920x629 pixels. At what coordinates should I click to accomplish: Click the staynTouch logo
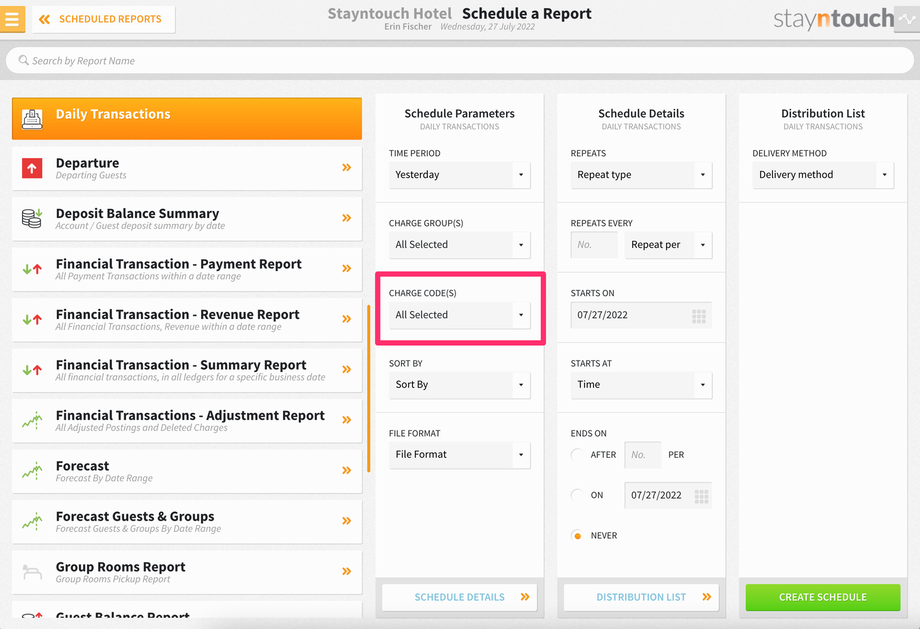[833, 19]
